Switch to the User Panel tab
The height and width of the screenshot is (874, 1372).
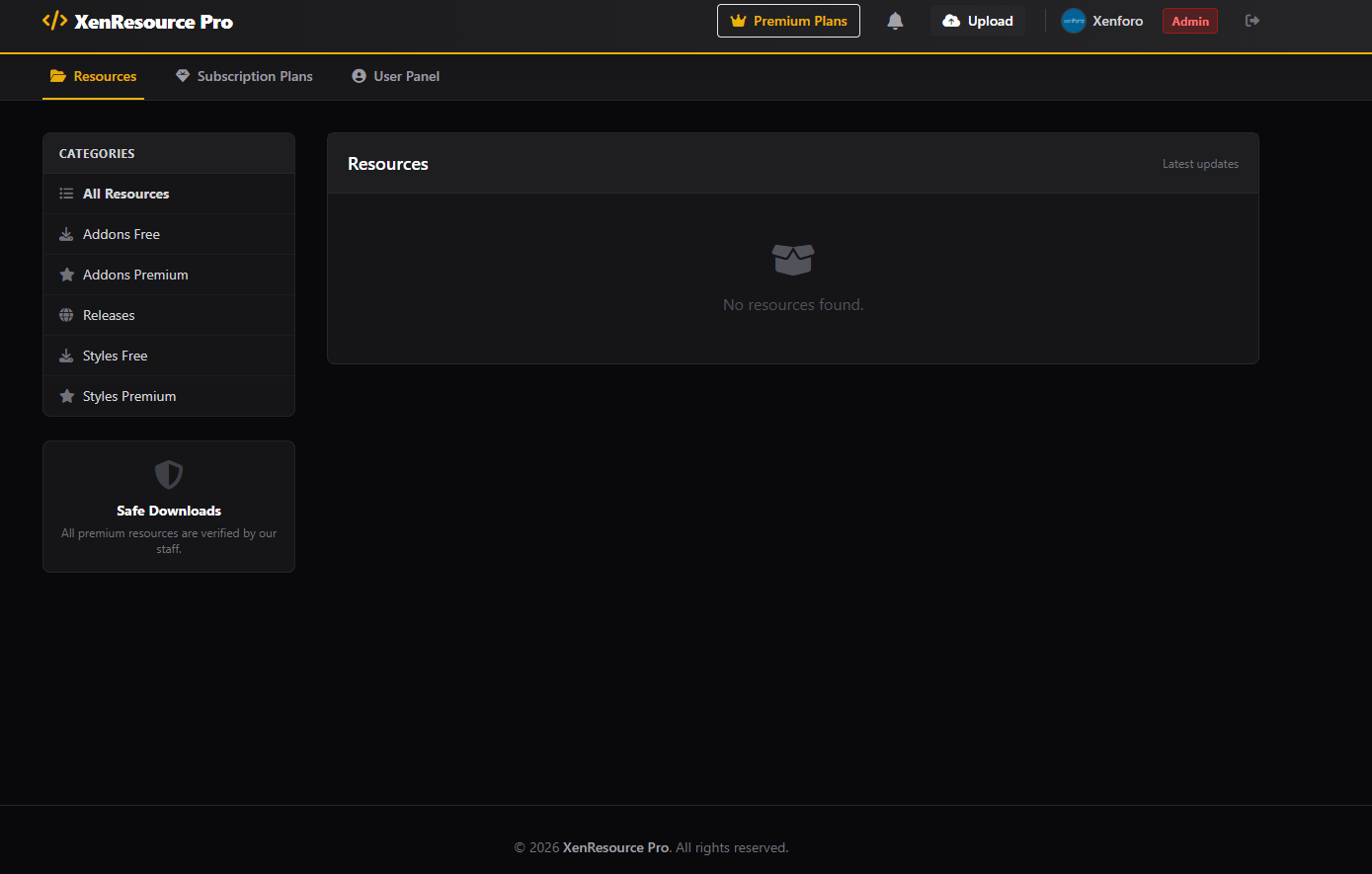coord(396,76)
